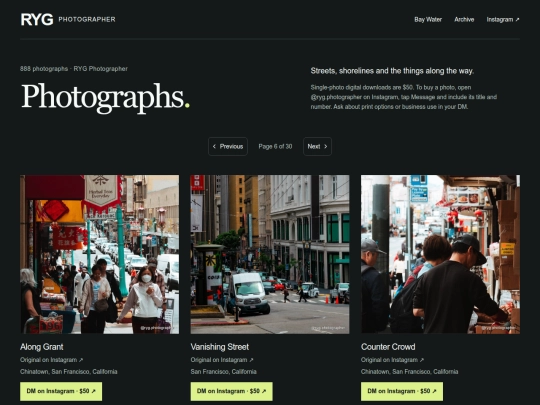
Task: Open the Instagram link in the header
Action: 502,20
